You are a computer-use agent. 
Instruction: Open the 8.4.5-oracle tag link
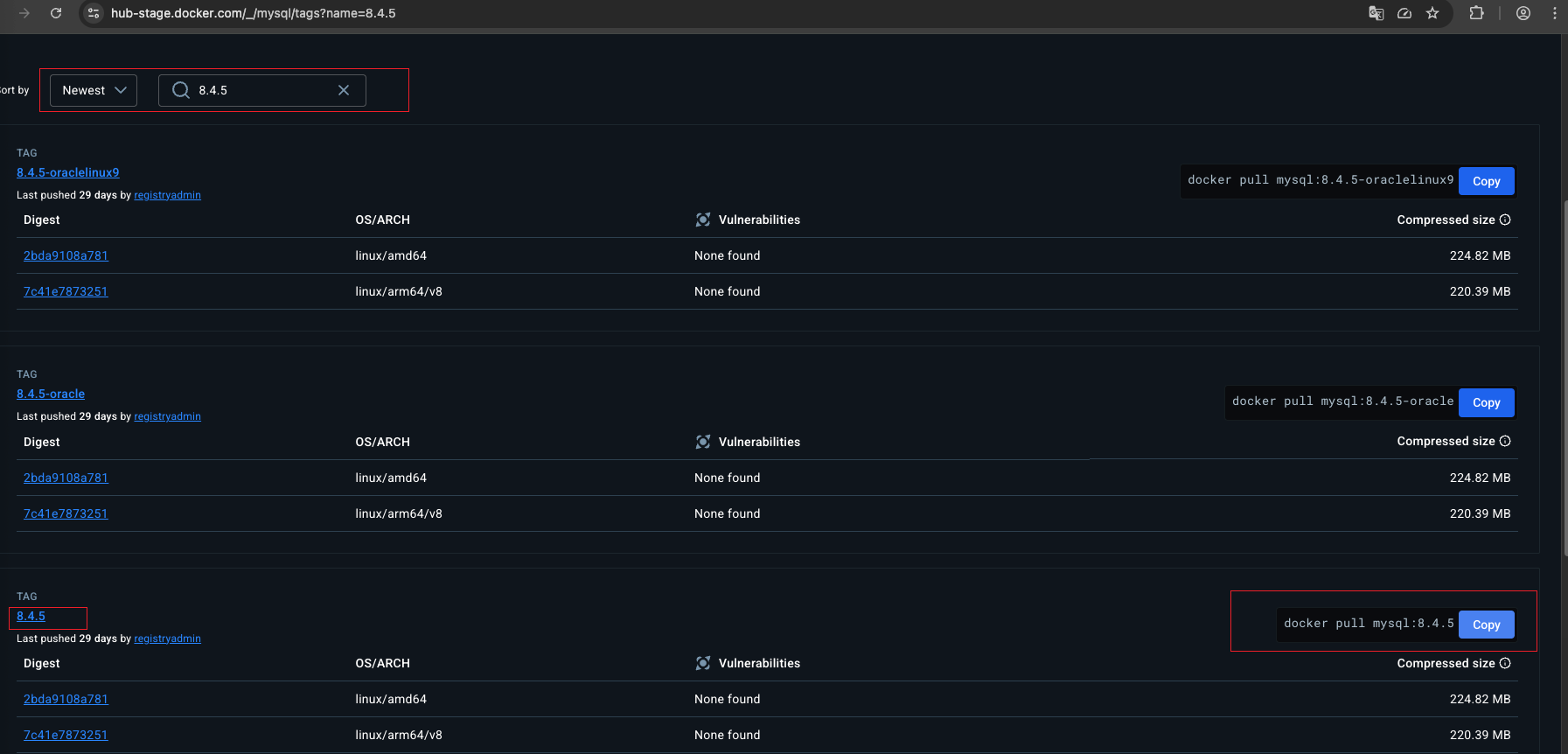tap(51, 394)
